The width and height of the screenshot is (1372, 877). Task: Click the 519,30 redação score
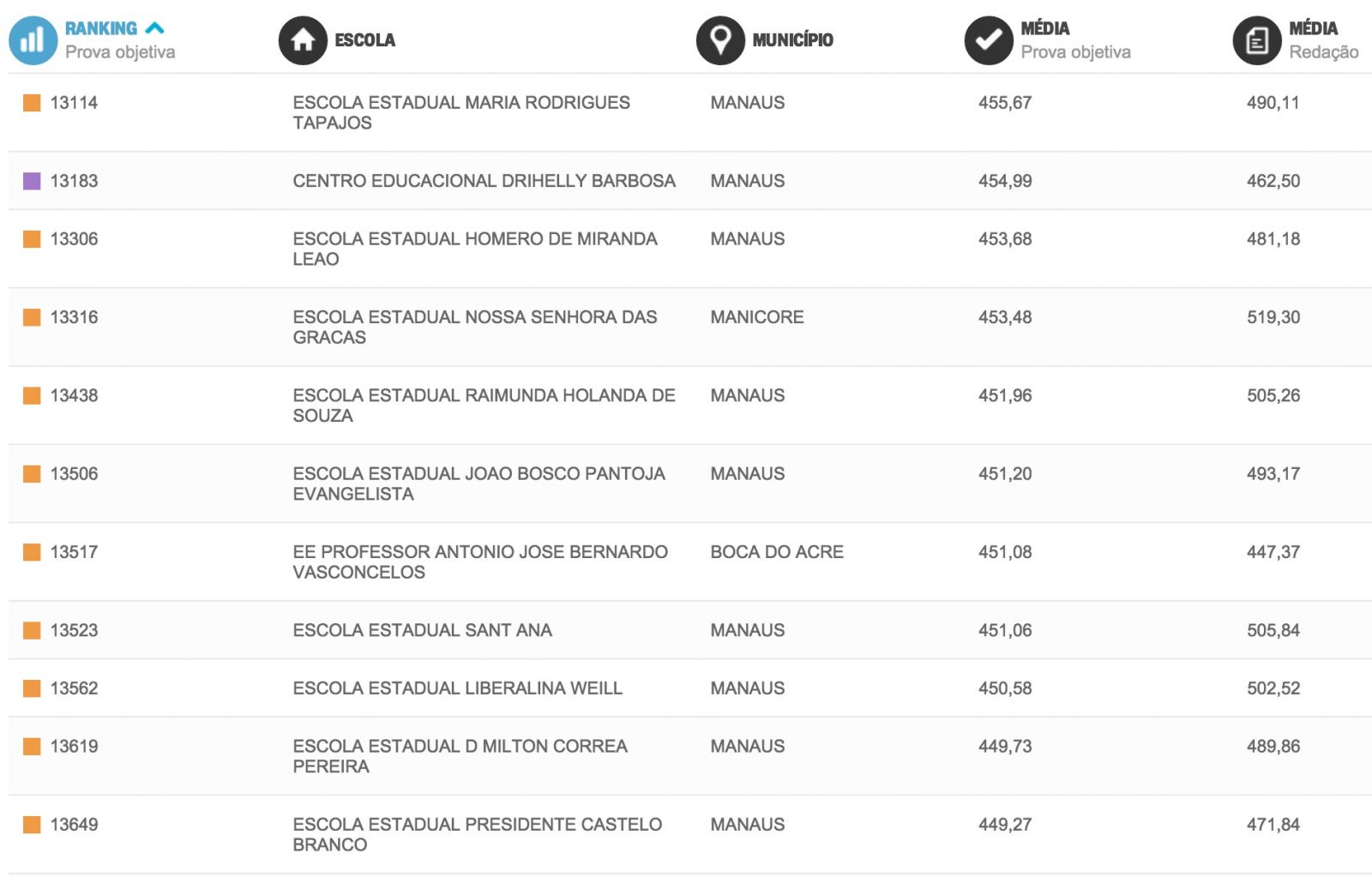click(1273, 317)
